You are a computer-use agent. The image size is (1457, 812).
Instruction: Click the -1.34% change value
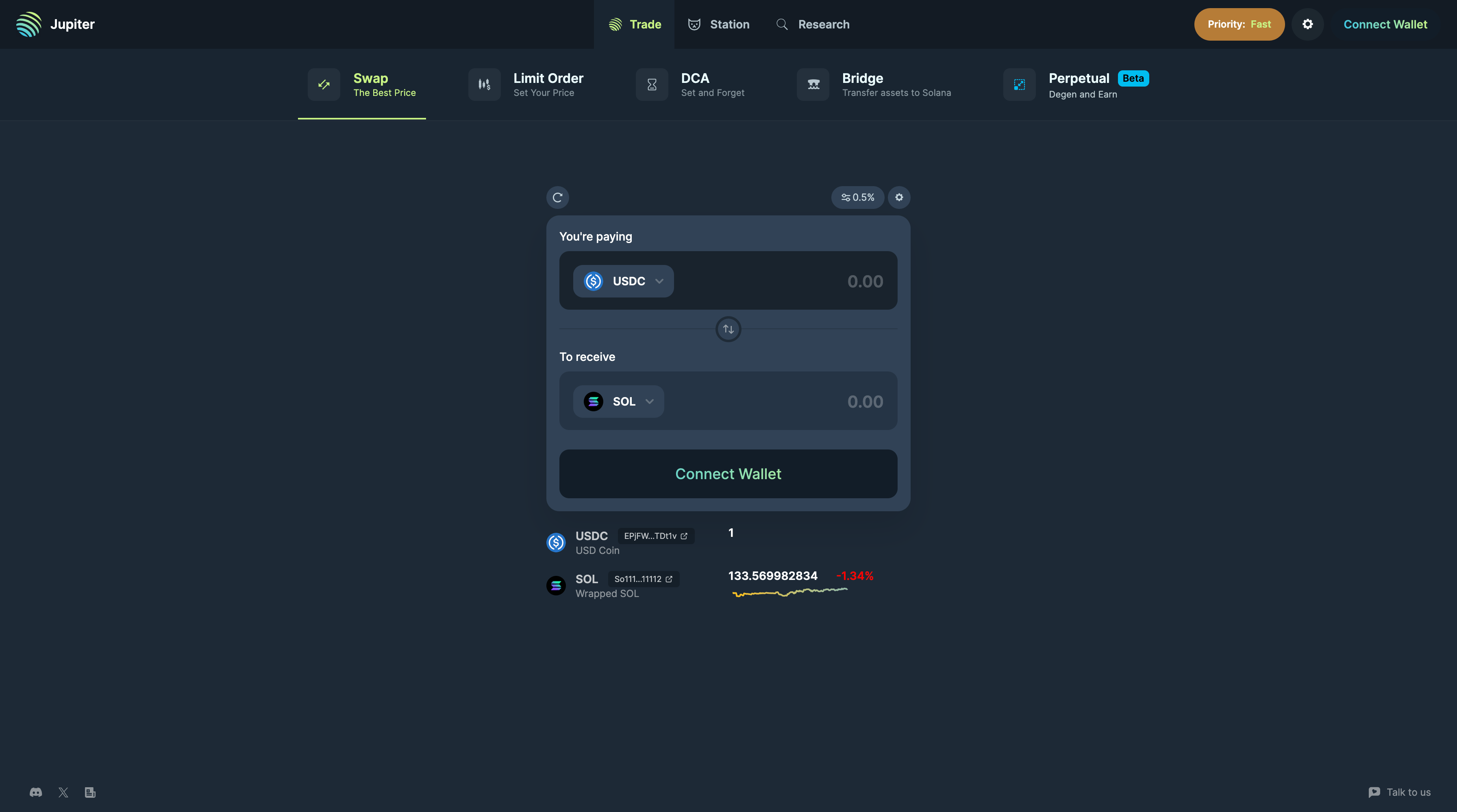click(x=855, y=575)
